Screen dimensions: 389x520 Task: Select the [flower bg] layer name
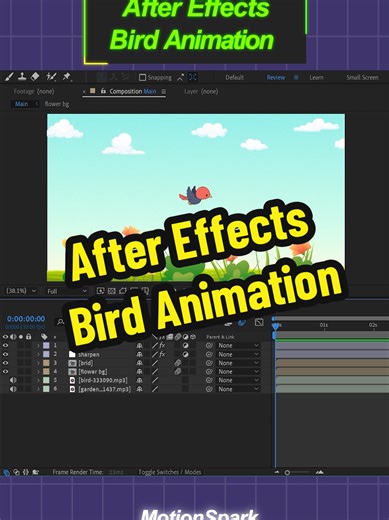(x=92, y=372)
